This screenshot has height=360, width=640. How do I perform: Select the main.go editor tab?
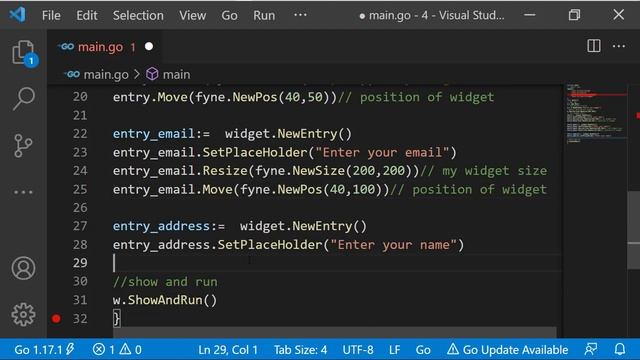105,47
